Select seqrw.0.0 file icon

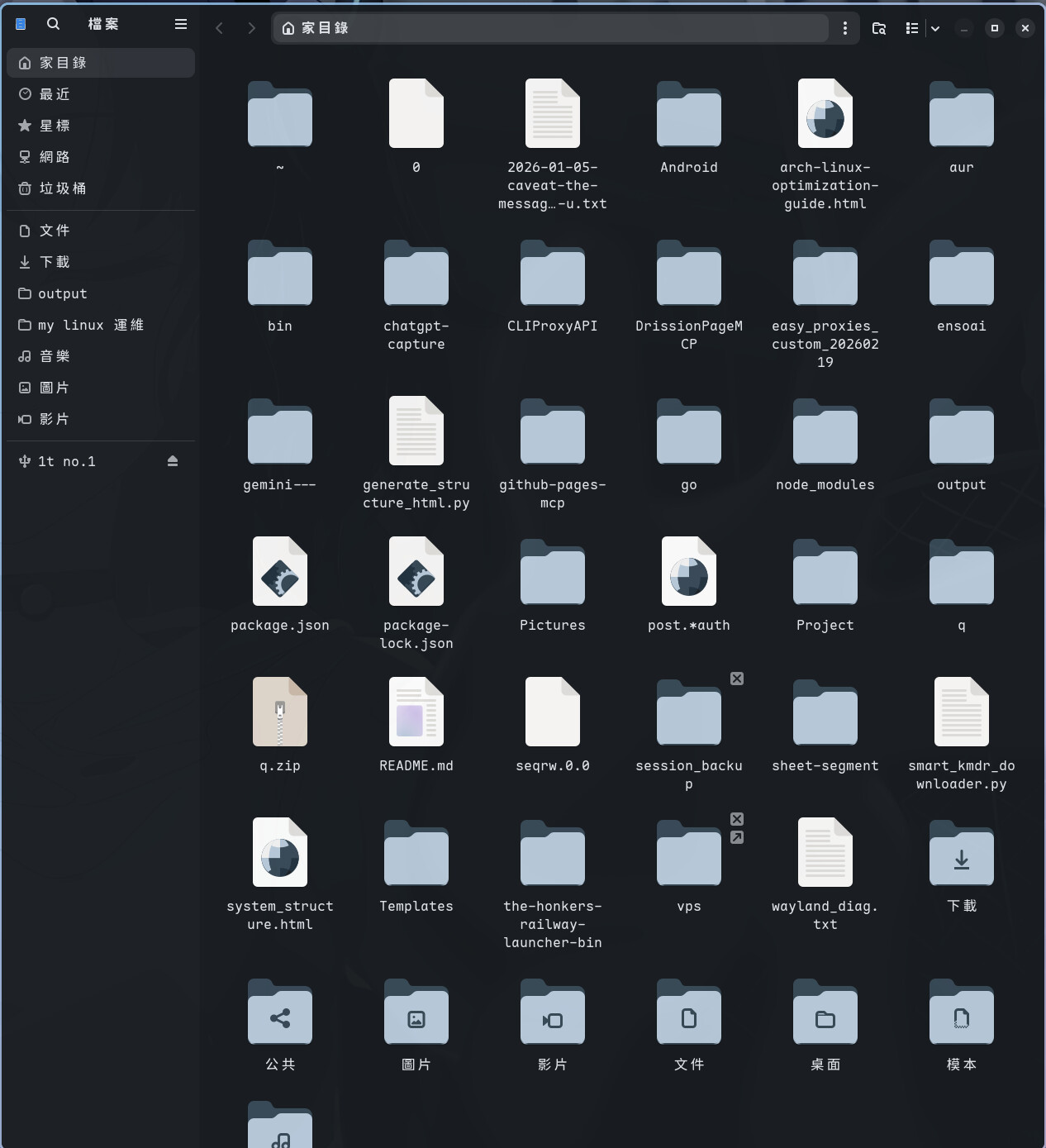(553, 712)
